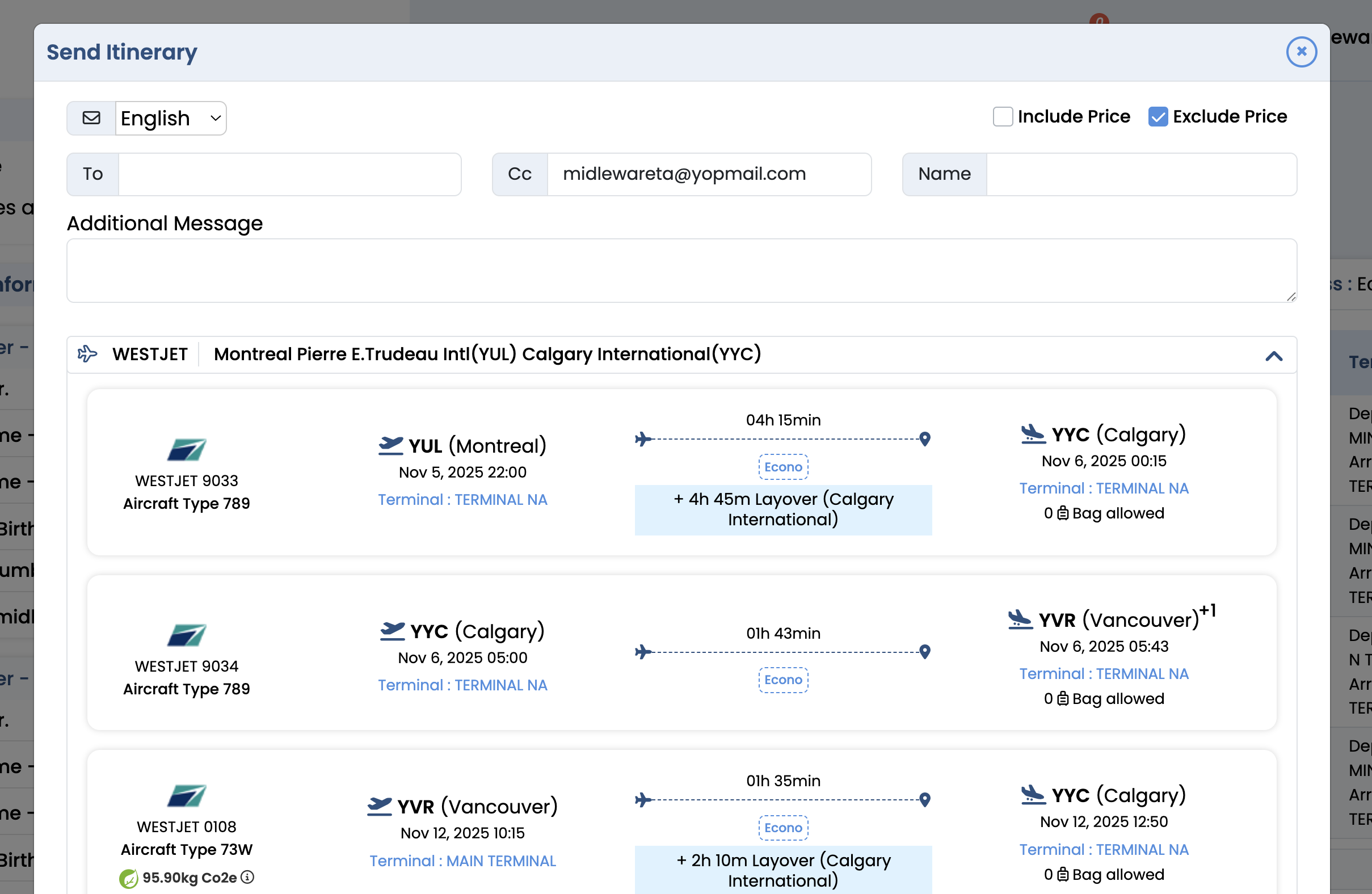
Task: Click the Econo tag for WestJet 9034
Action: point(783,680)
